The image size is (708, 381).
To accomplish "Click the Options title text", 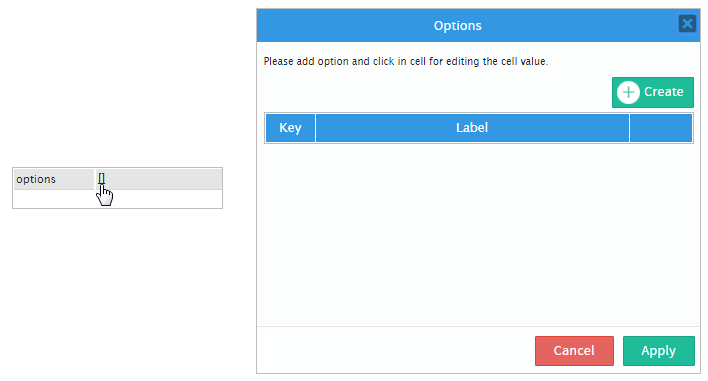I will point(457,26).
